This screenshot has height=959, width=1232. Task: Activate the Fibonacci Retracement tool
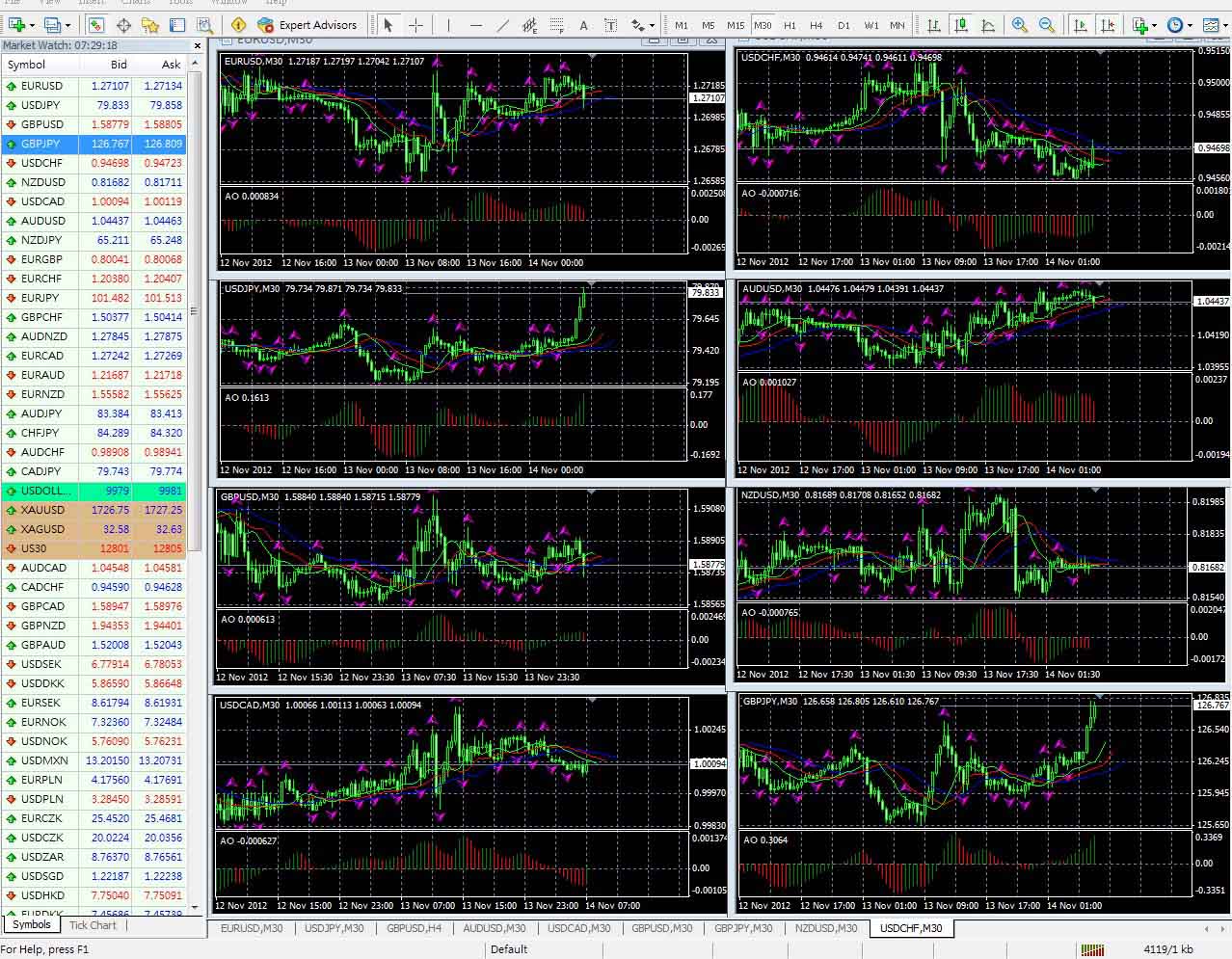pyautogui.click(x=556, y=25)
